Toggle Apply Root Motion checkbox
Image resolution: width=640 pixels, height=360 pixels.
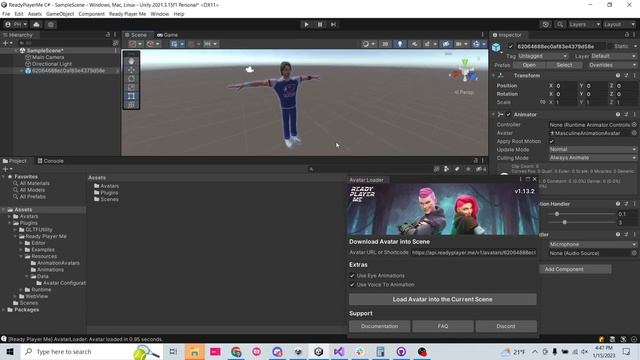click(x=551, y=141)
